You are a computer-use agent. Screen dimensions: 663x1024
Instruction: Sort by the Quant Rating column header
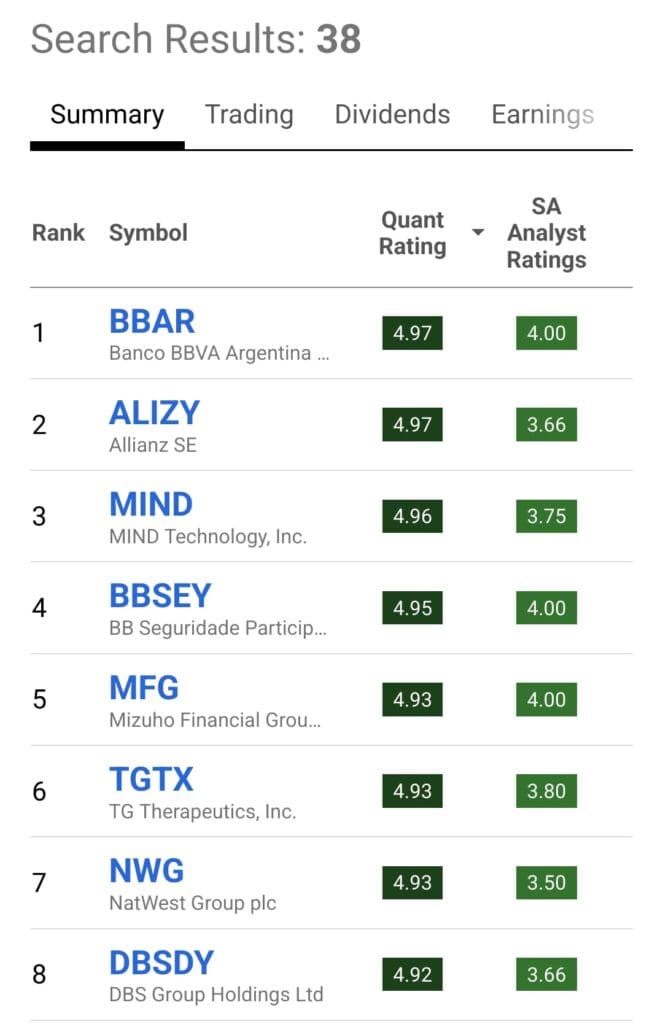412,233
